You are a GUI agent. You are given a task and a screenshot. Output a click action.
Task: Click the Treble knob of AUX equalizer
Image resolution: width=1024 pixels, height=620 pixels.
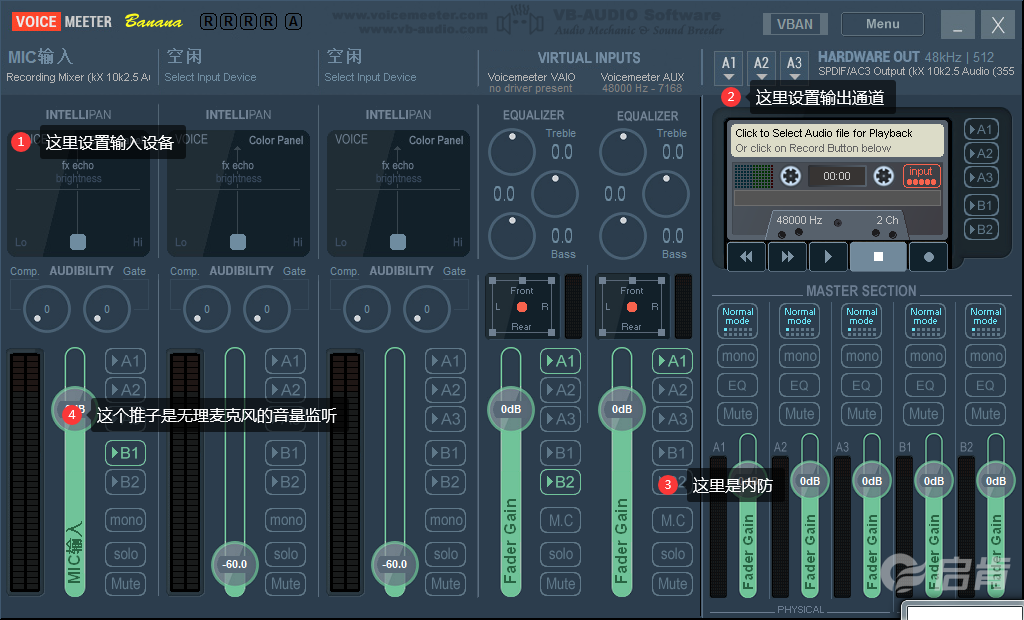click(623, 152)
